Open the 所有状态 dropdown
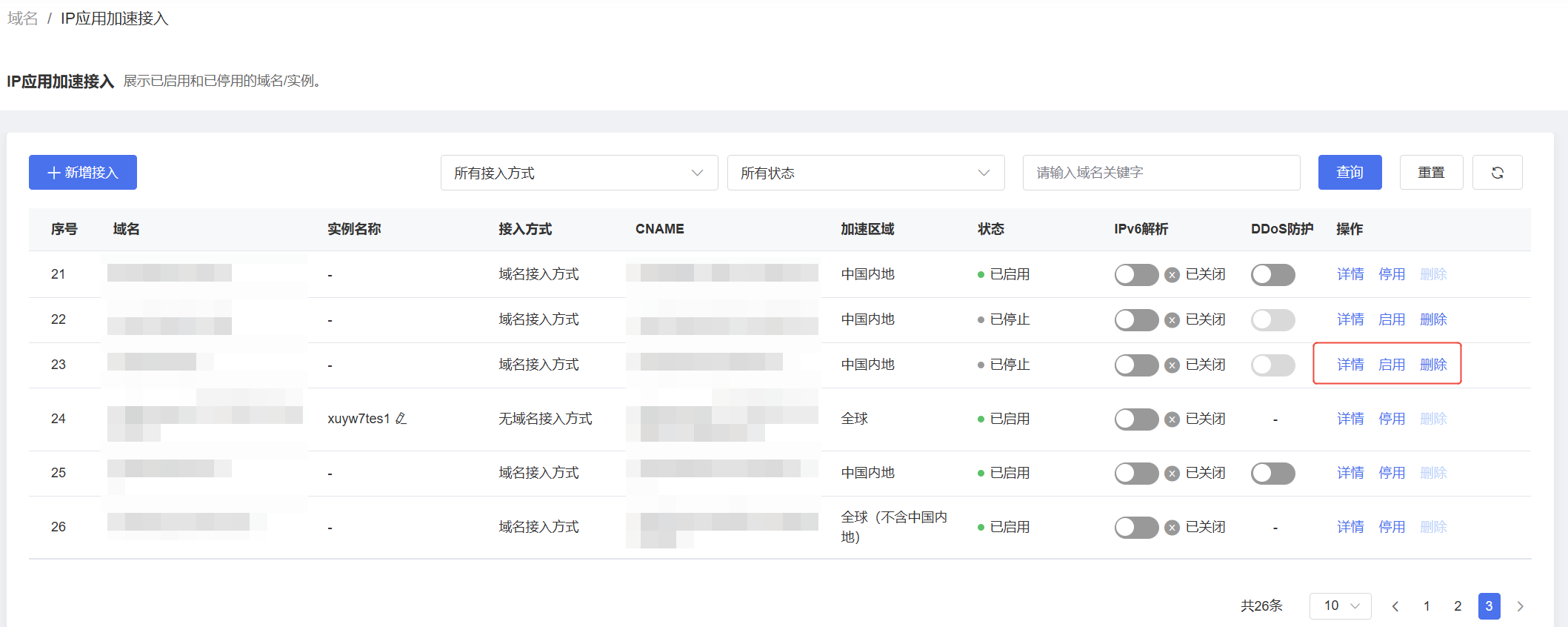The width and height of the screenshot is (1568, 627). (866, 173)
